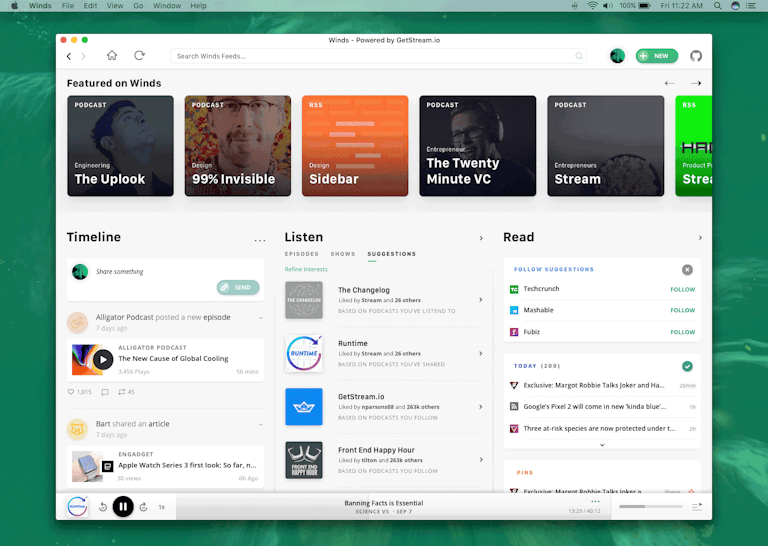
Task: Open the macOS volume menu icon
Action: [608, 6]
